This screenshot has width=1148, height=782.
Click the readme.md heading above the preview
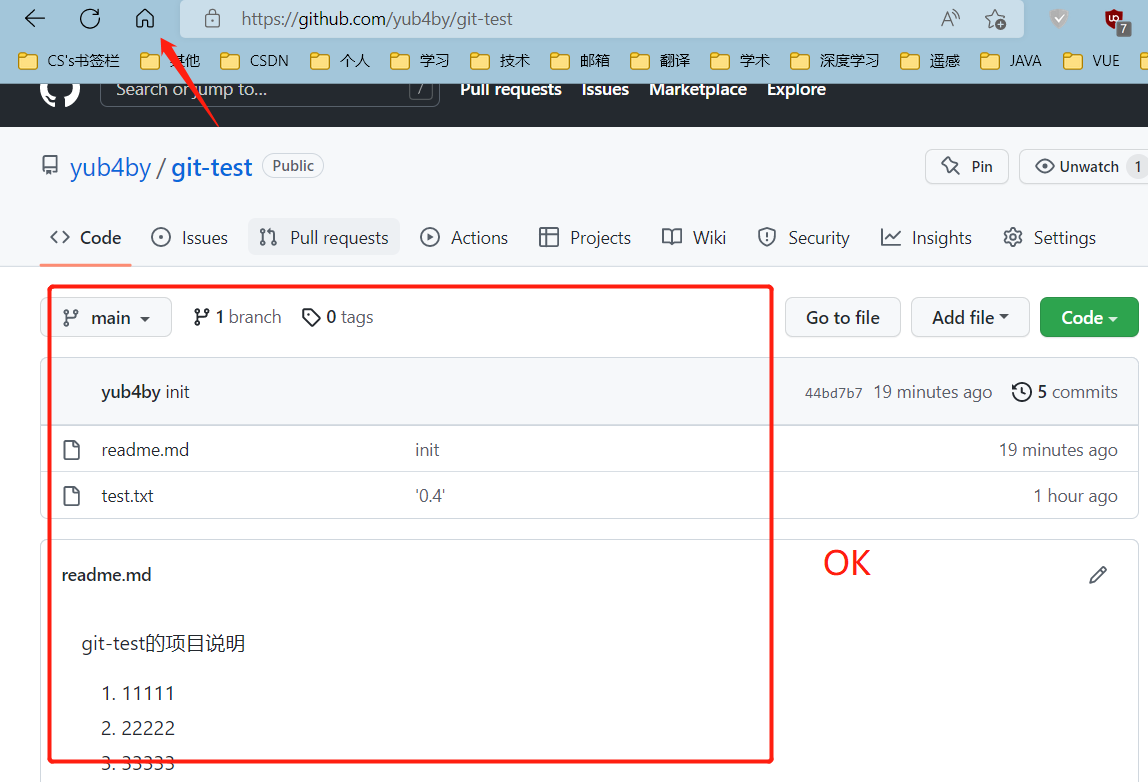(x=106, y=575)
